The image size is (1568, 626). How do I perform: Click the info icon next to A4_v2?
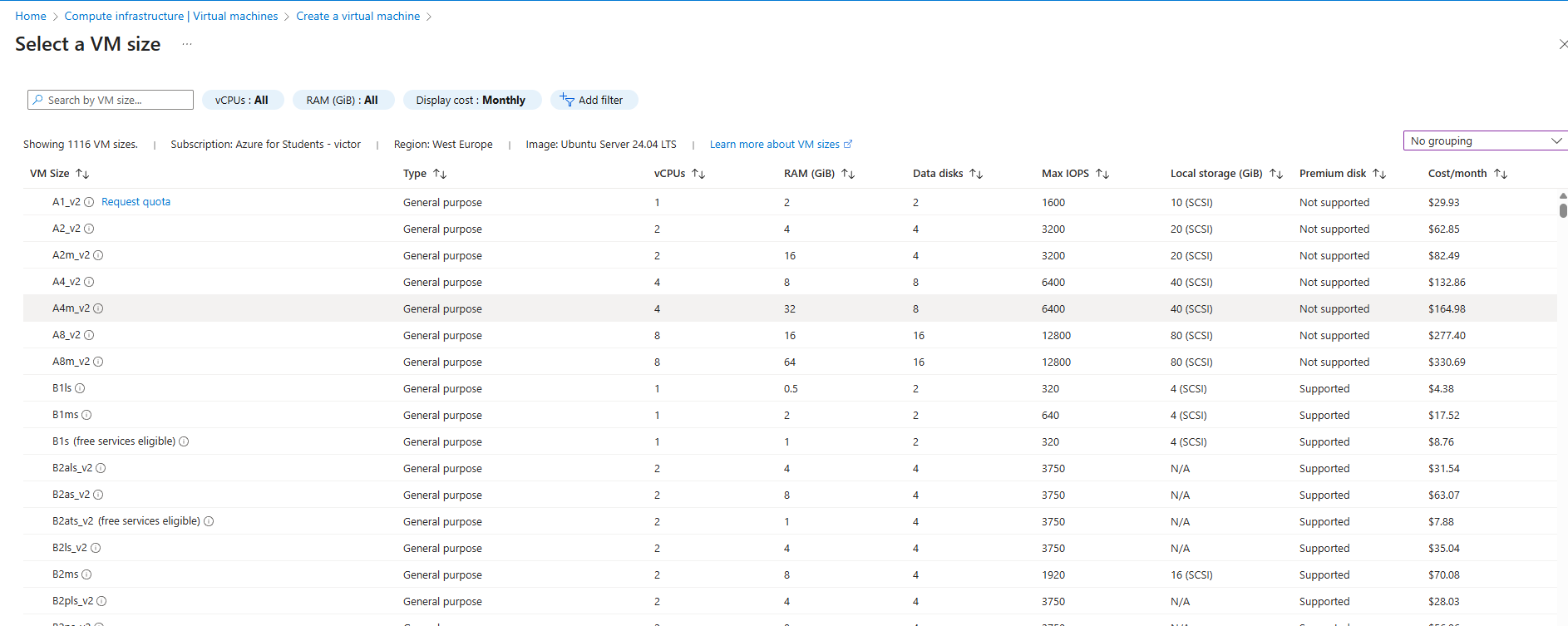89,282
